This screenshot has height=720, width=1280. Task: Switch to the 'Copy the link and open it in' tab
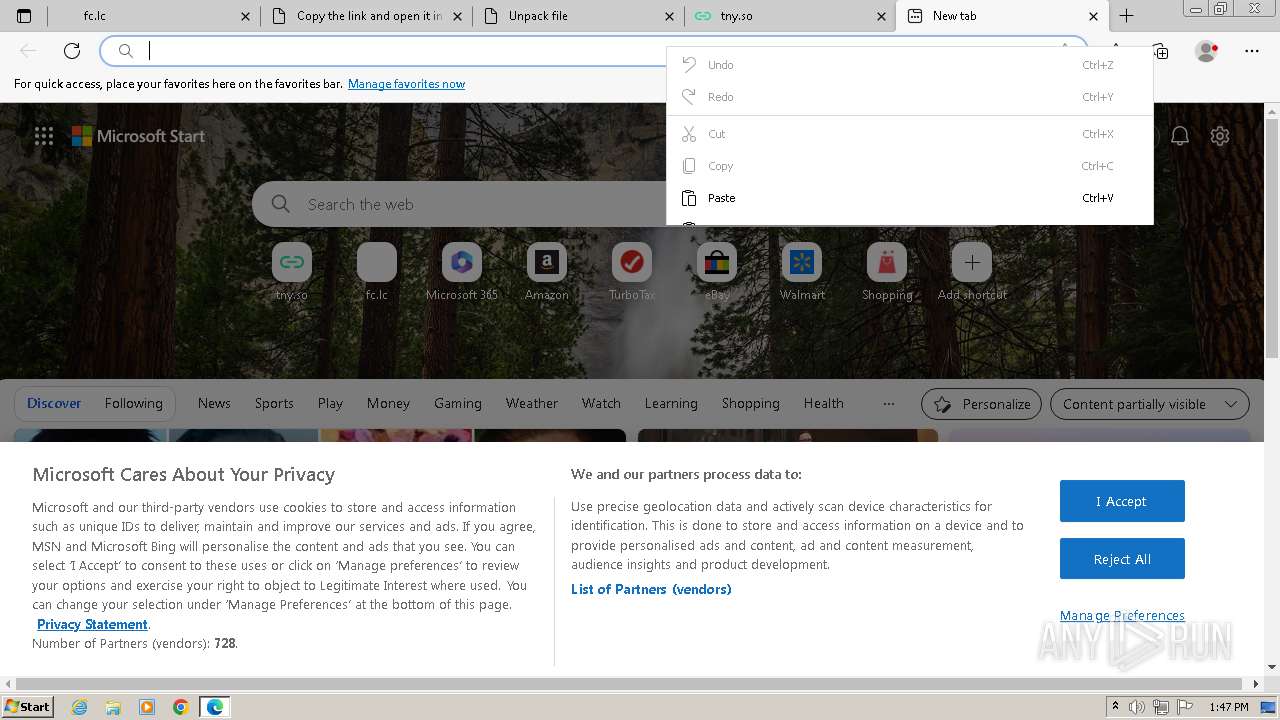coord(367,16)
